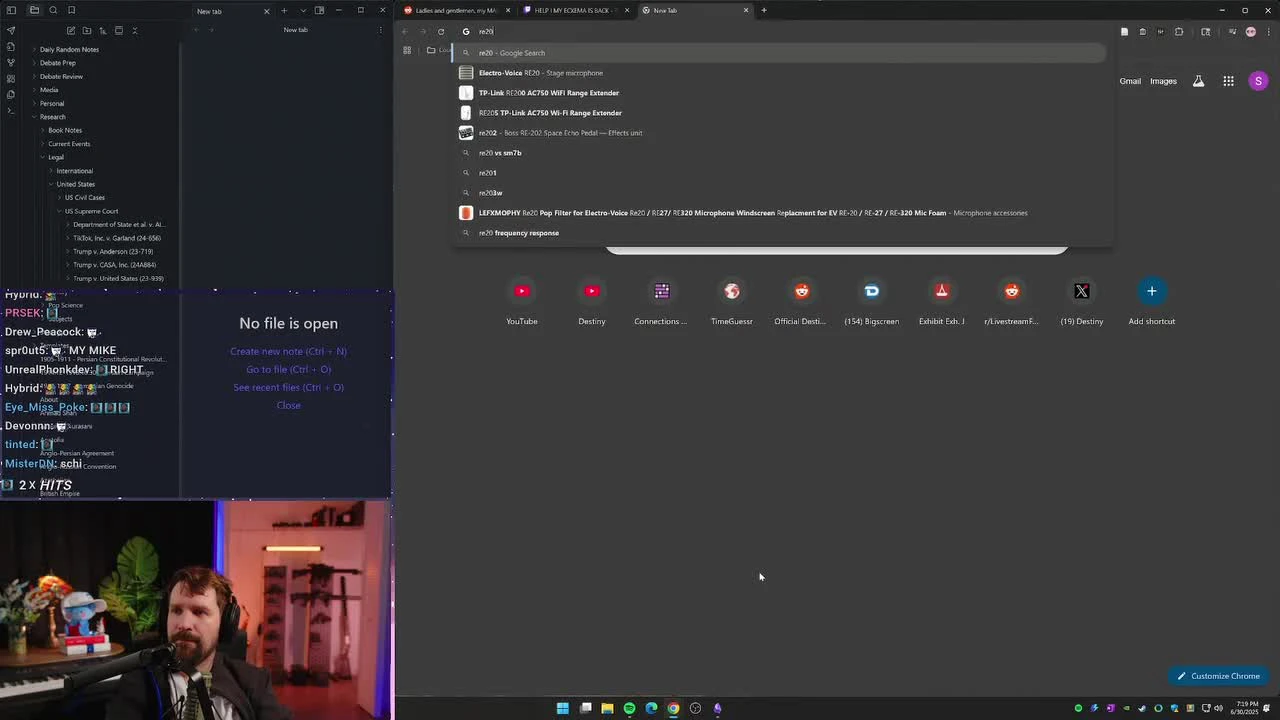The height and width of the screenshot is (720, 1280).
Task: Select 're20 frequency response' suggestion
Action: 780,233
